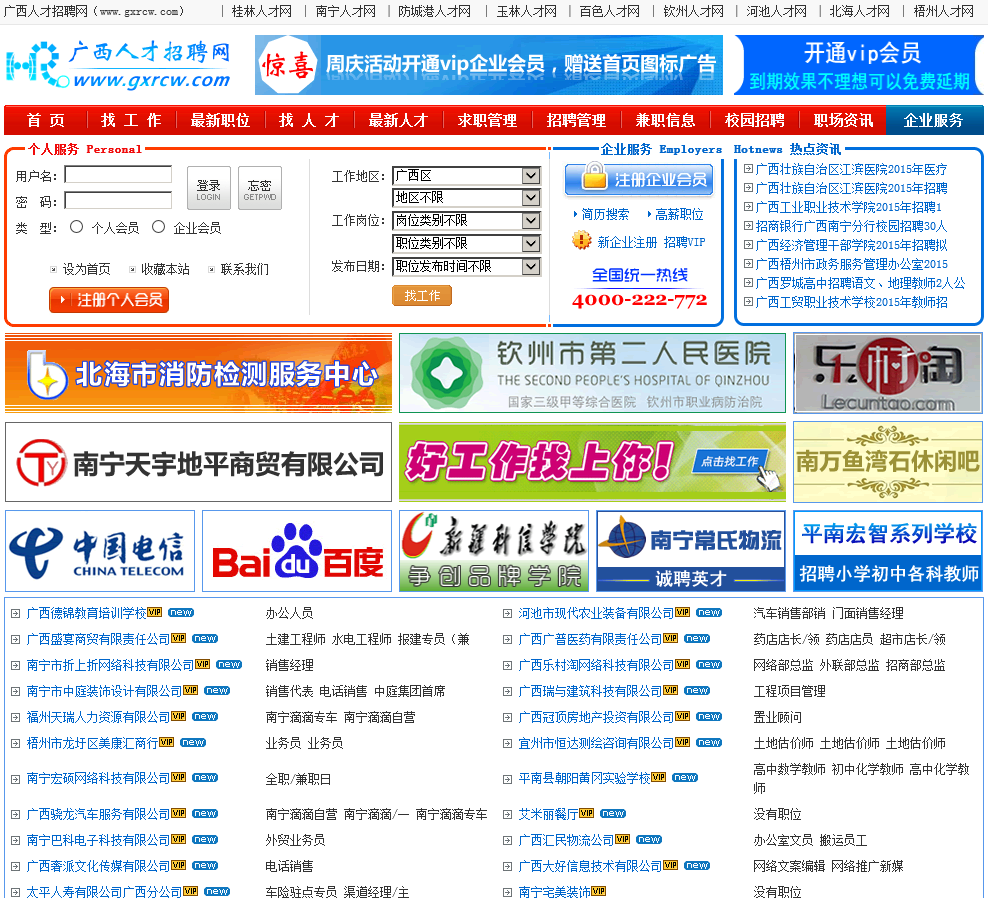Open the 校园招聘 nav tab
The image size is (988, 898).
tap(754, 120)
